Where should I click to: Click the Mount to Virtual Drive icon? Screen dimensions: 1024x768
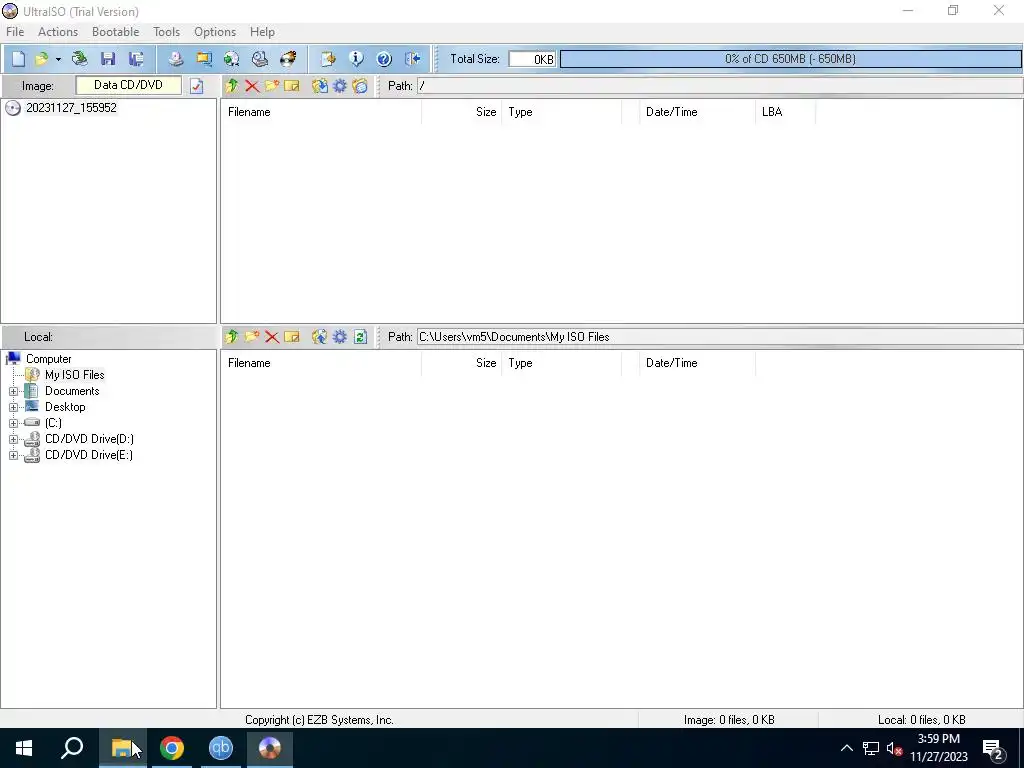point(260,59)
